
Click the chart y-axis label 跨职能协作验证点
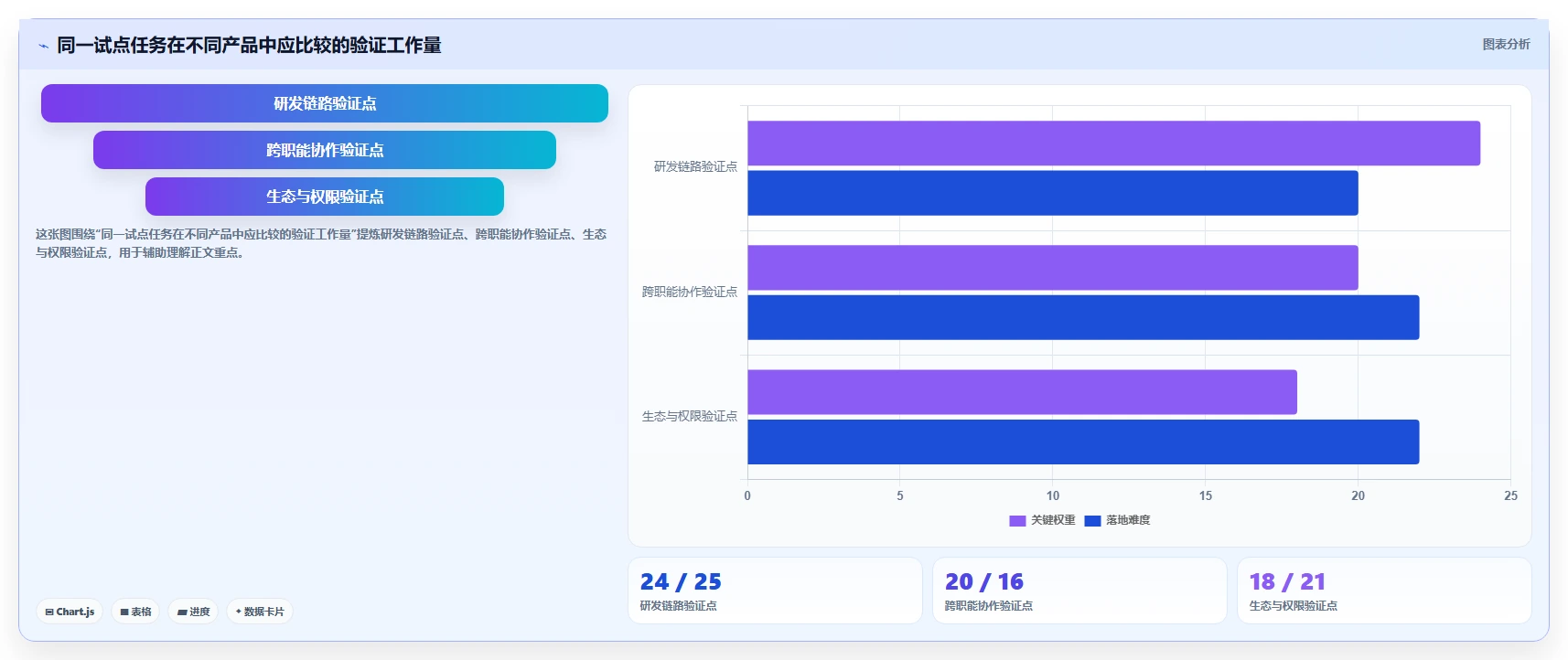click(690, 292)
